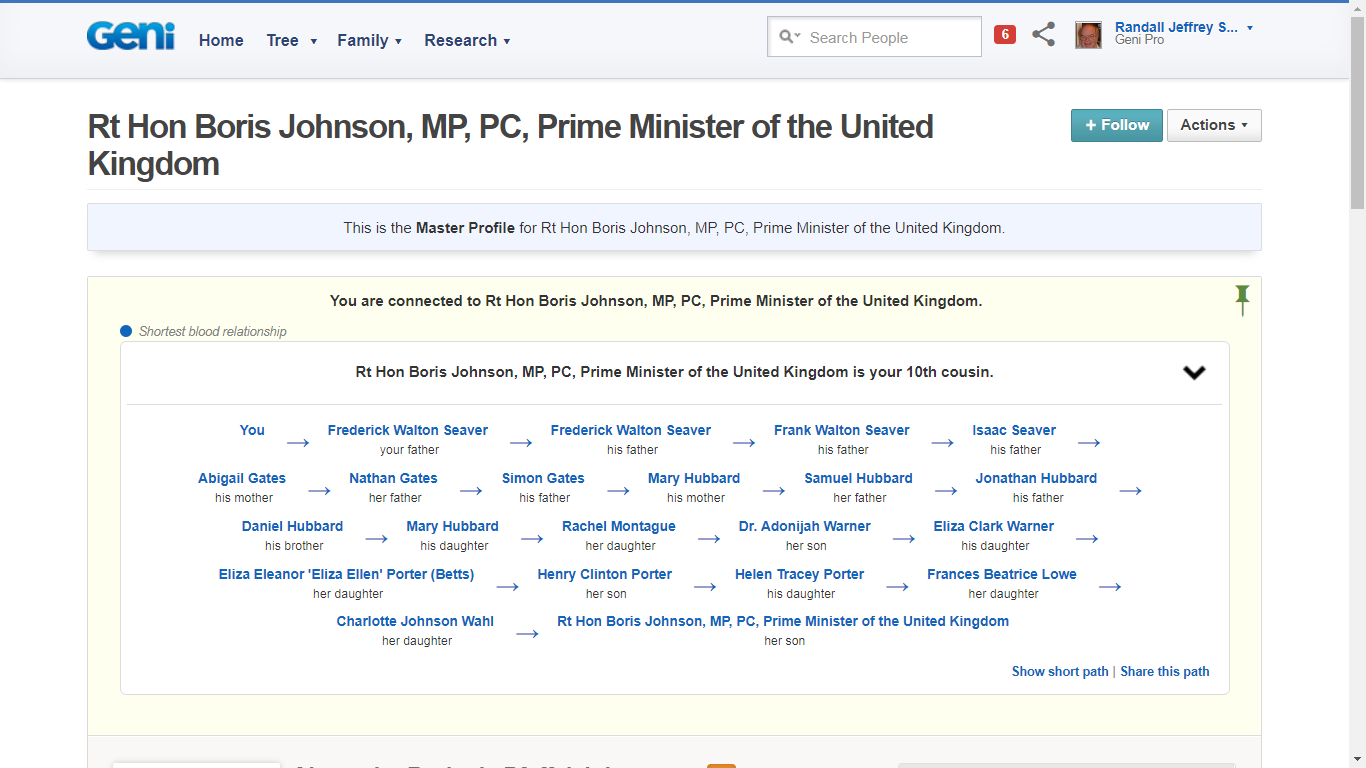Go to the Home menu item
The width and height of the screenshot is (1366, 768).
[221, 40]
